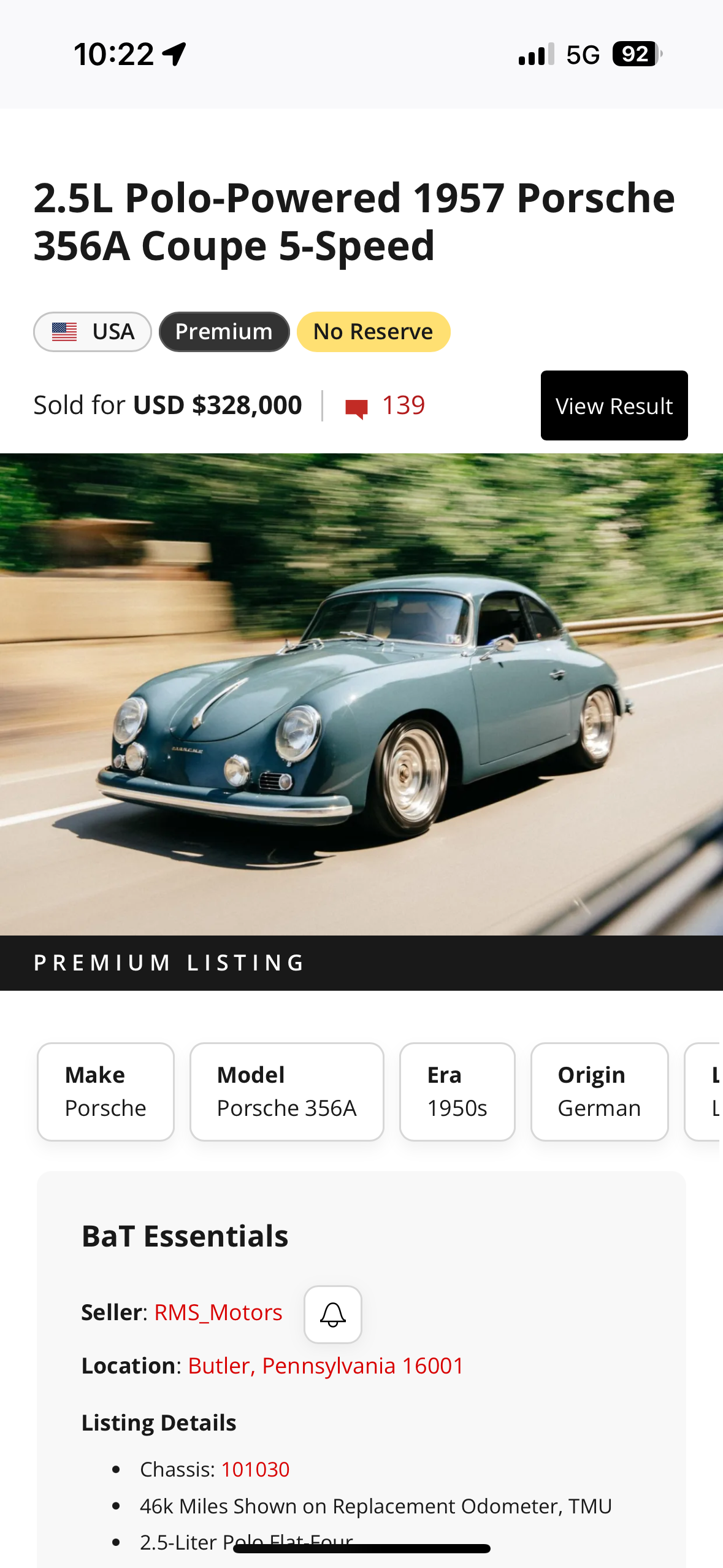Tap the Premium badge
Viewport: 723px width, 1568px height.
tap(224, 332)
